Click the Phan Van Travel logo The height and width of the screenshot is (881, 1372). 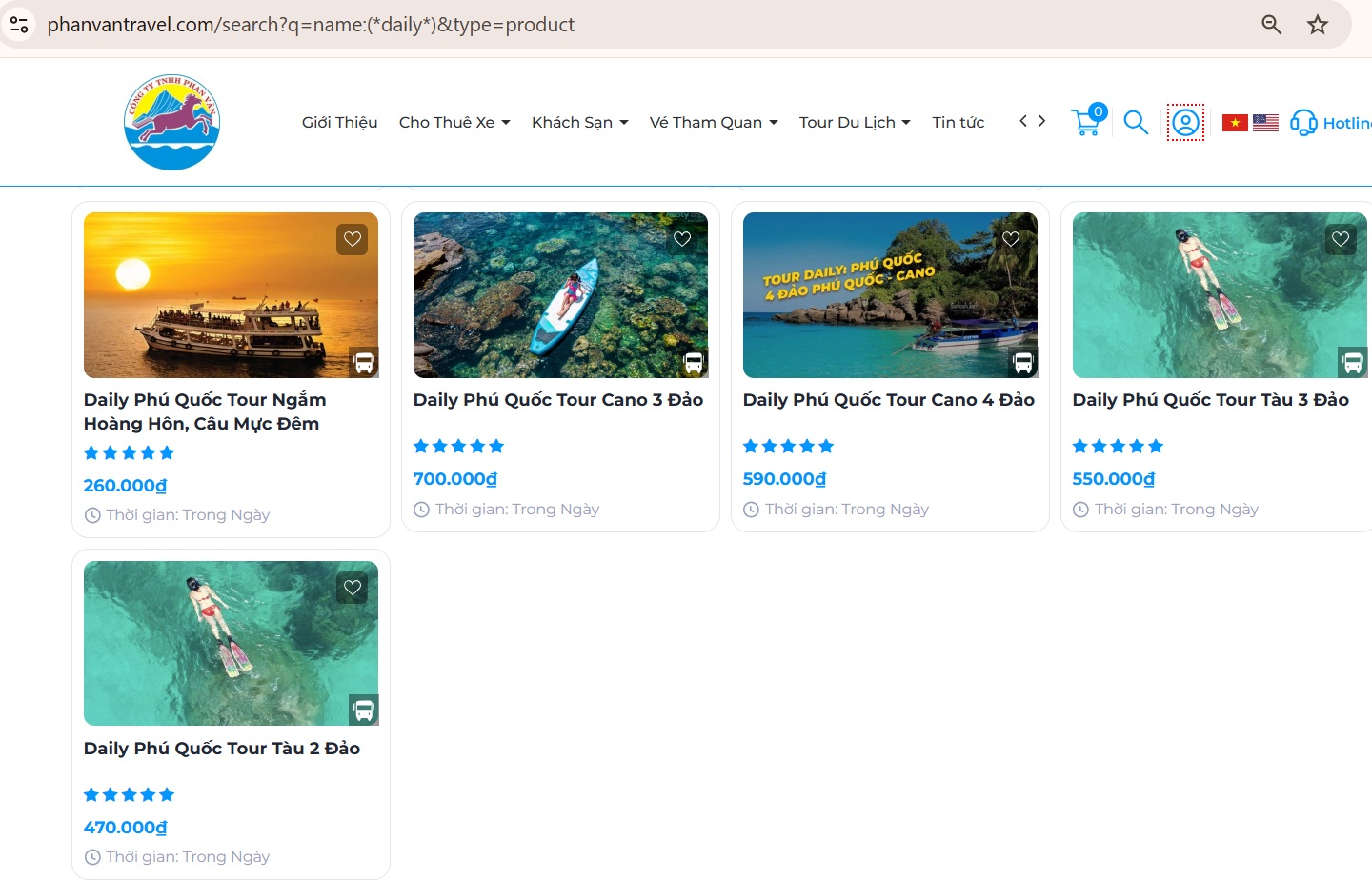coord(171,121)
